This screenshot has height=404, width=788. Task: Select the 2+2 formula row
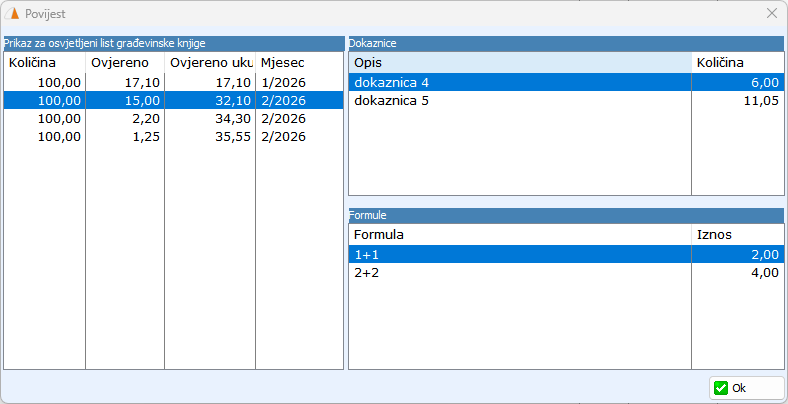coord(519,272)
